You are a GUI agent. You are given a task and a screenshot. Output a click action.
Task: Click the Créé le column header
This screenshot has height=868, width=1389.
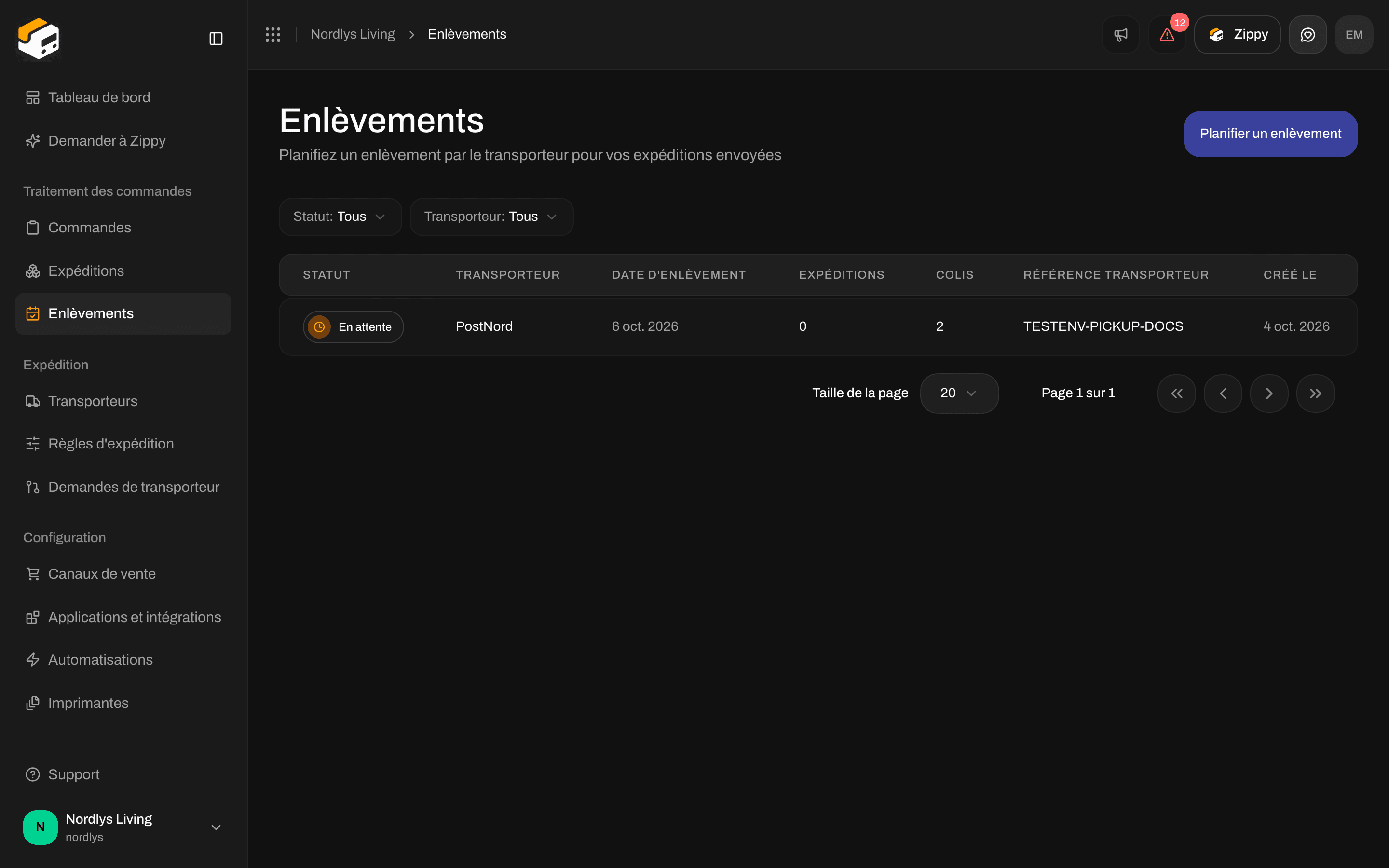point(1290,275)
